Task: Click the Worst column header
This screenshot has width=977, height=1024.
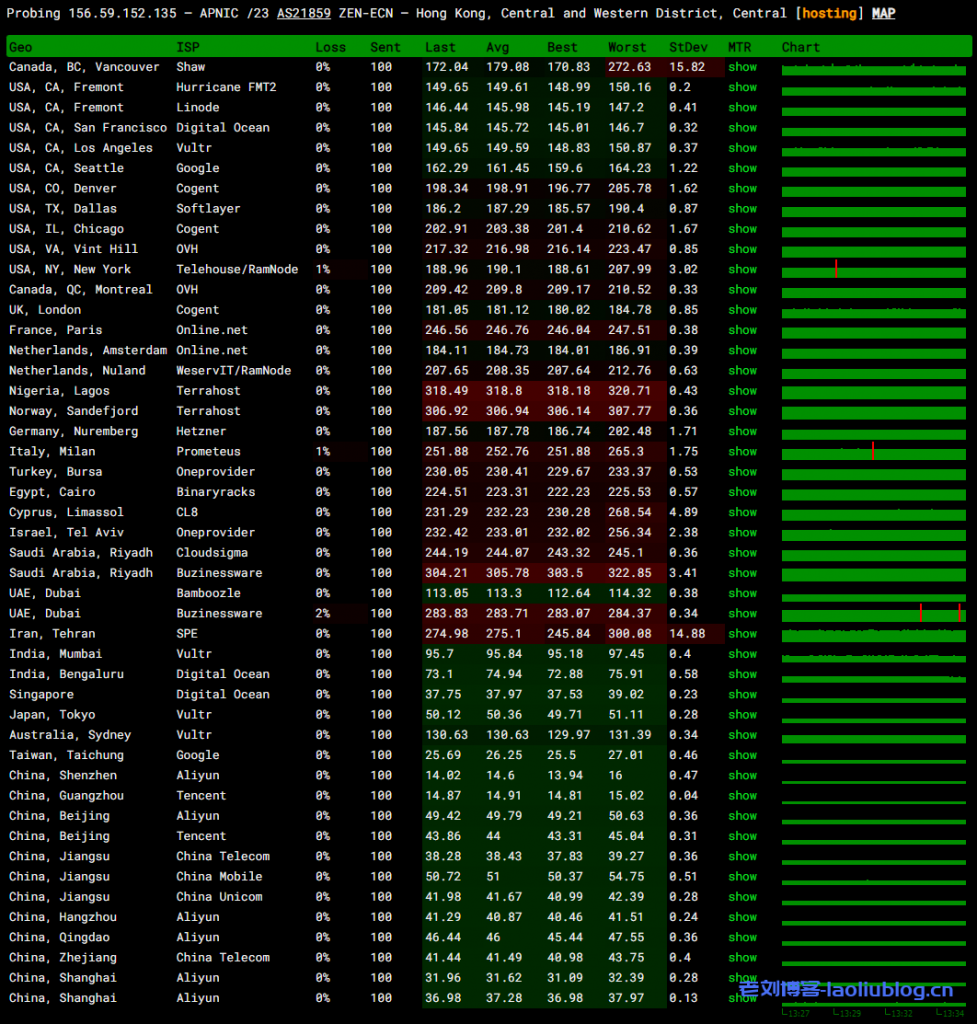Action: click(627, 47)
